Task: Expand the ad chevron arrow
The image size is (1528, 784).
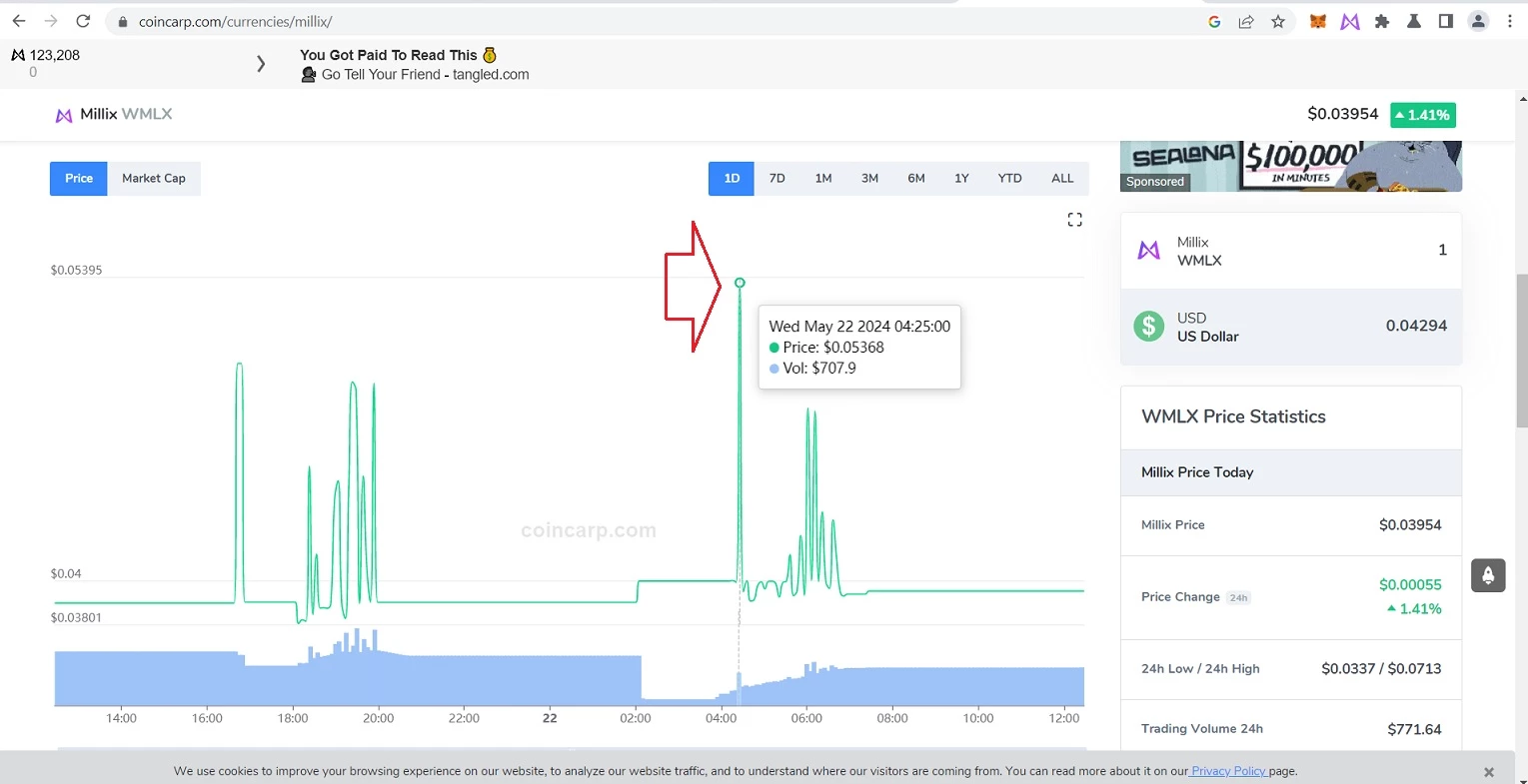Action: pyautogui.click(x=261, y=64)
